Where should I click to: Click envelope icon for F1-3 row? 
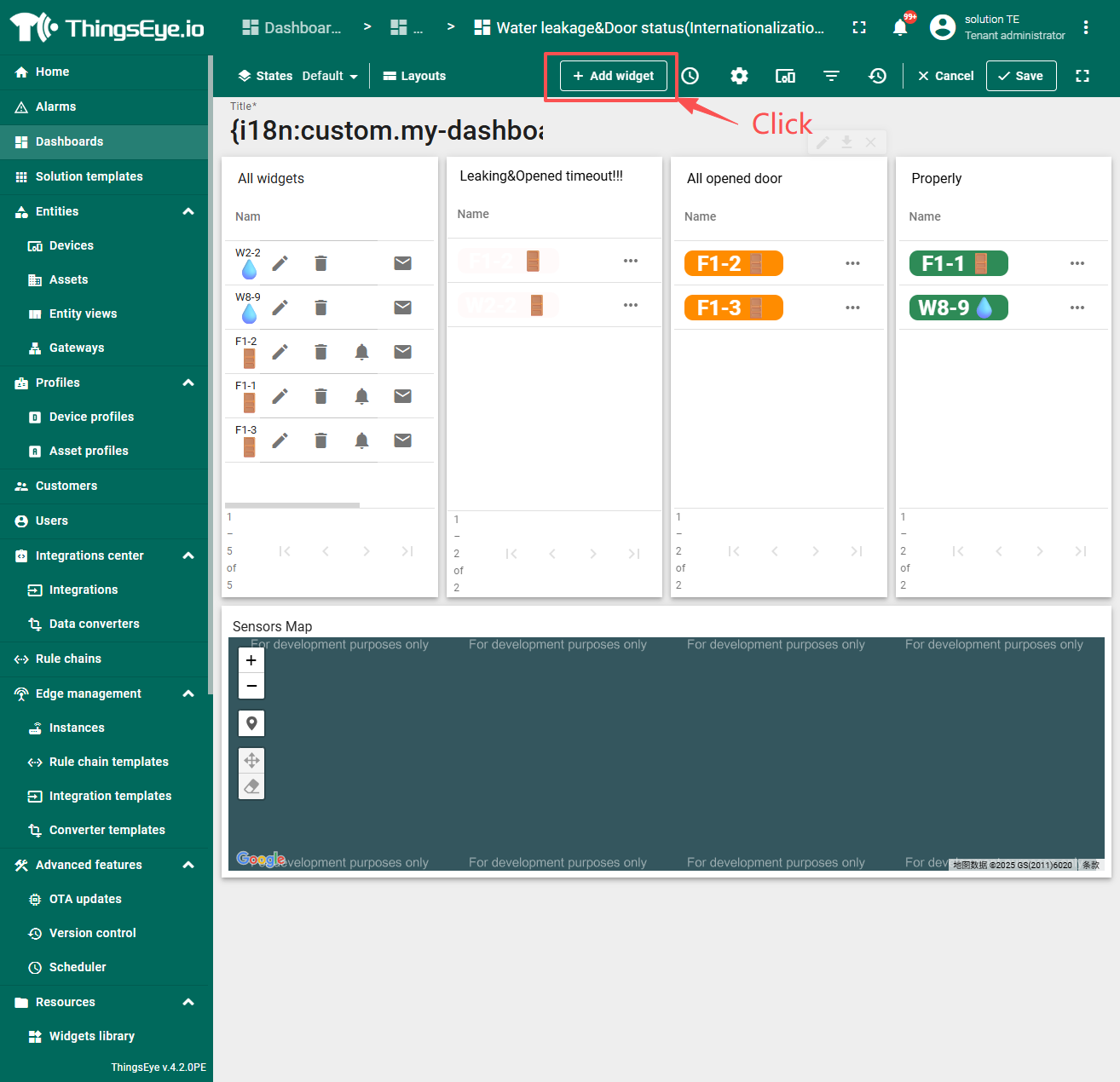(x=402, y=440)
